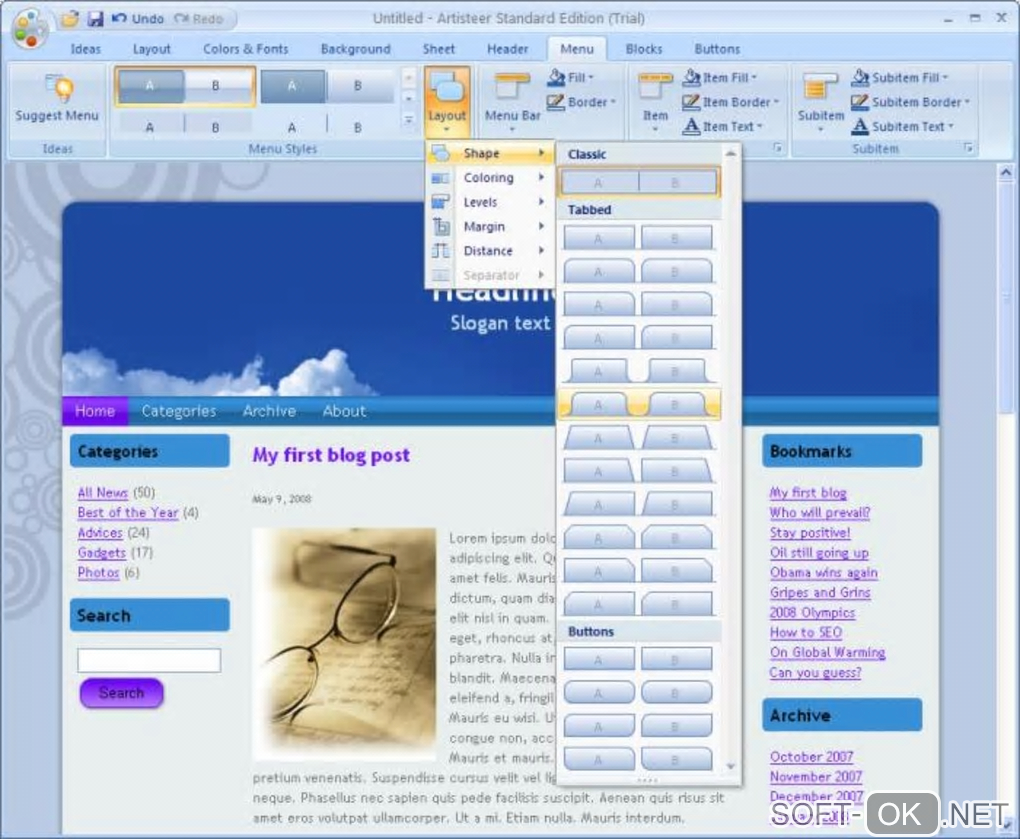This screenshot has width=1020, height=839.
Task: Click the shape gallery scroll down arrow
Action: 731,766
